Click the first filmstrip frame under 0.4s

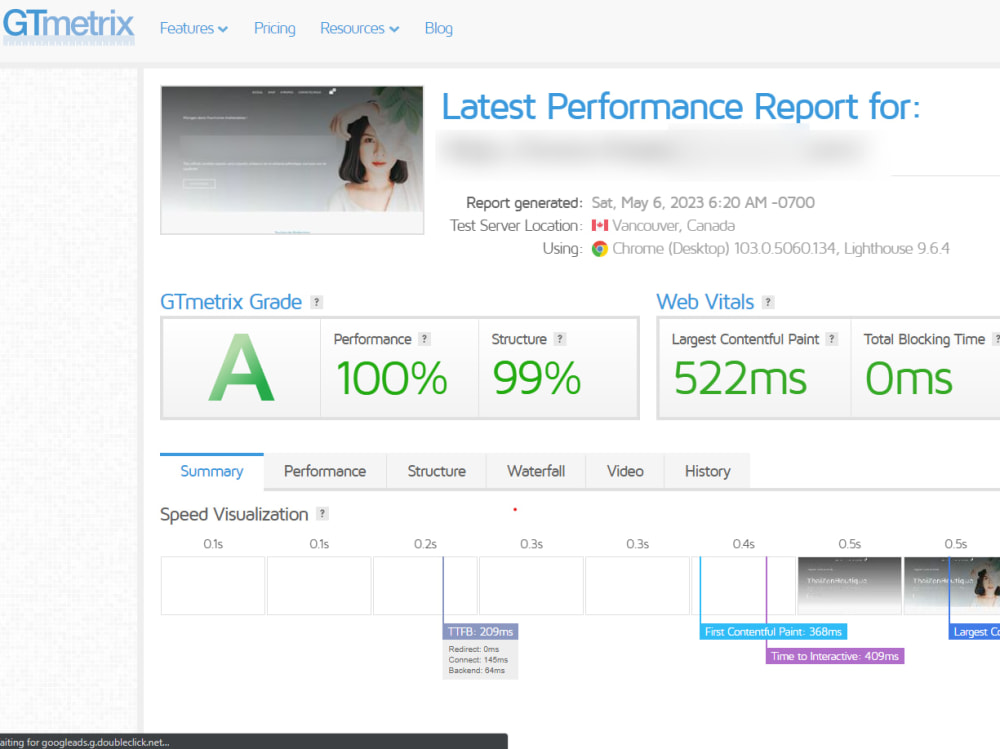point(744,586)
